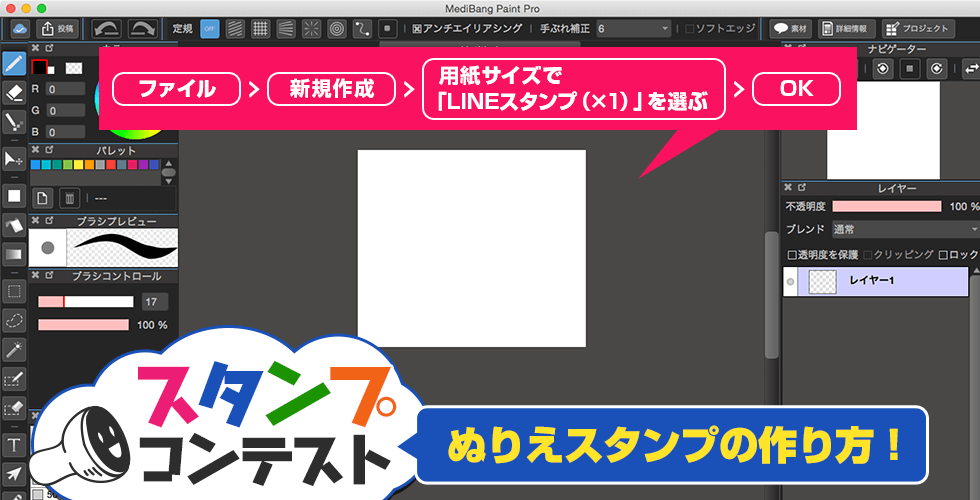
Task: Delete palette color with trash icon
Action: coord(69,199)
